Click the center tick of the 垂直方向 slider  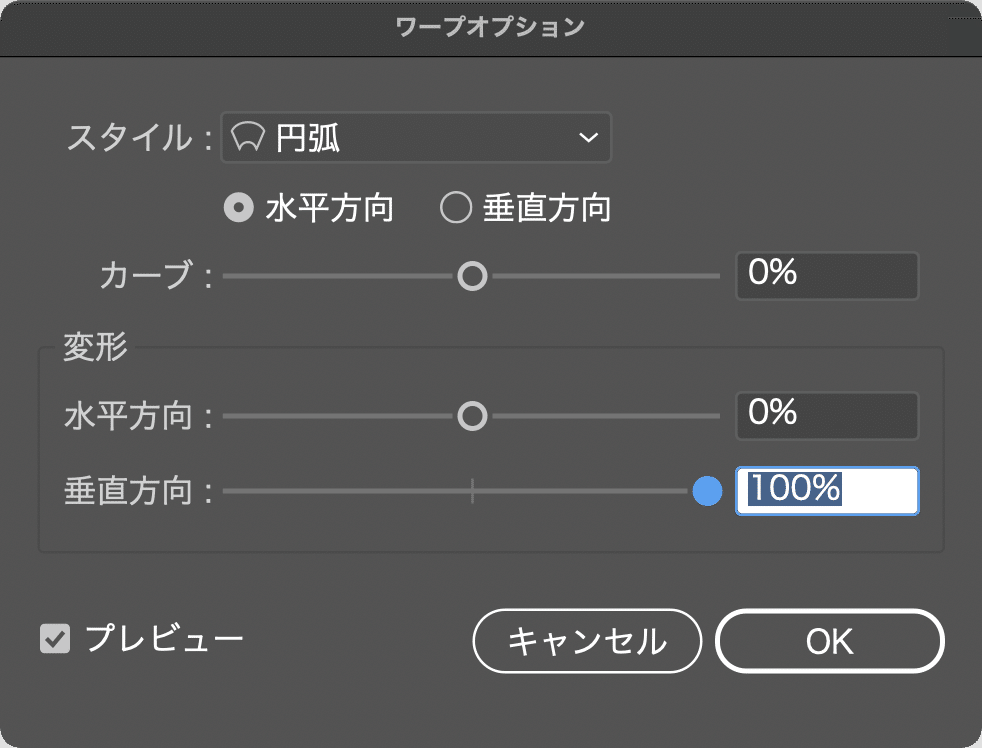click(x=472, y=491)
